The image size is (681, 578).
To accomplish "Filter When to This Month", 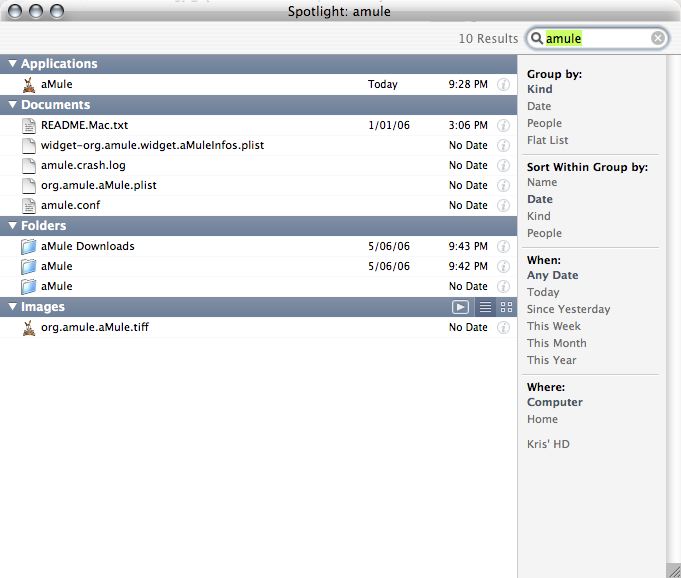I will [557, 343].
